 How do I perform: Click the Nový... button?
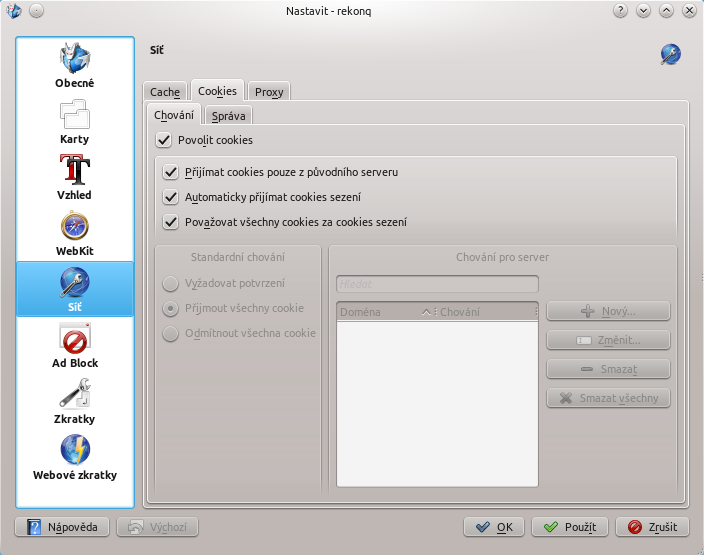[608, 311]
